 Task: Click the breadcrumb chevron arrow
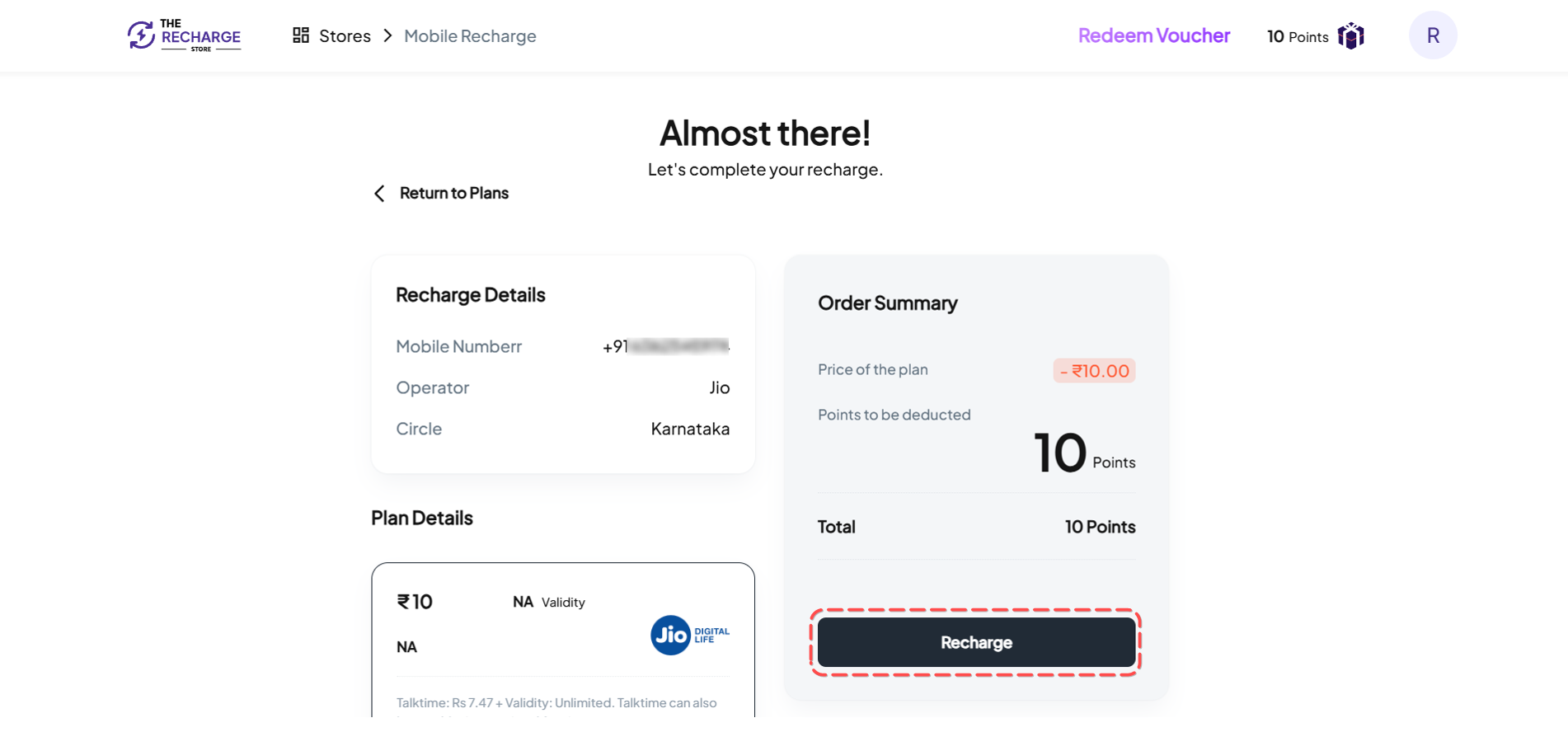pyautogui.click(x=387, y=35)
